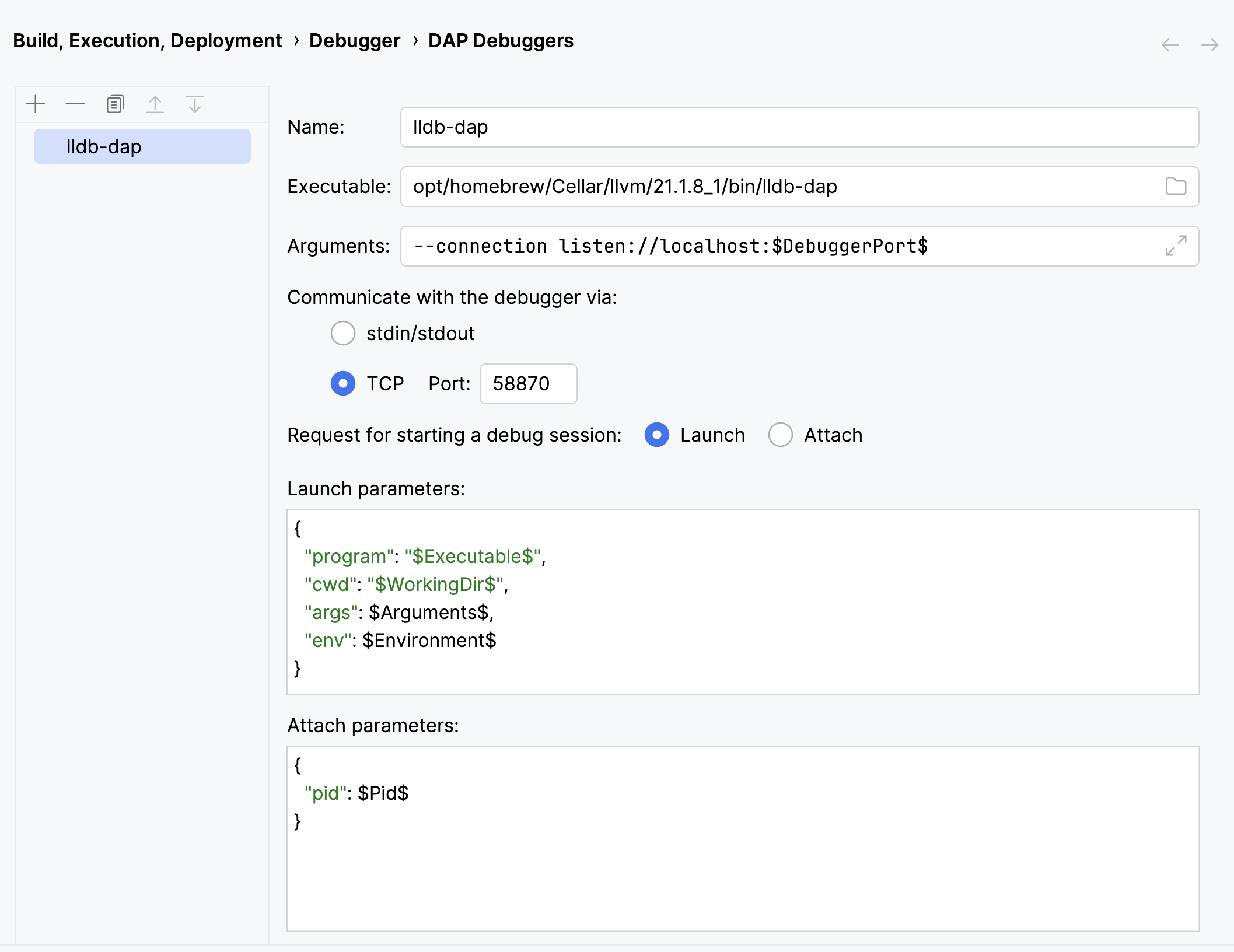Move debugger down with arrow icon
1234x952 pixels.
tap(194, 104)
